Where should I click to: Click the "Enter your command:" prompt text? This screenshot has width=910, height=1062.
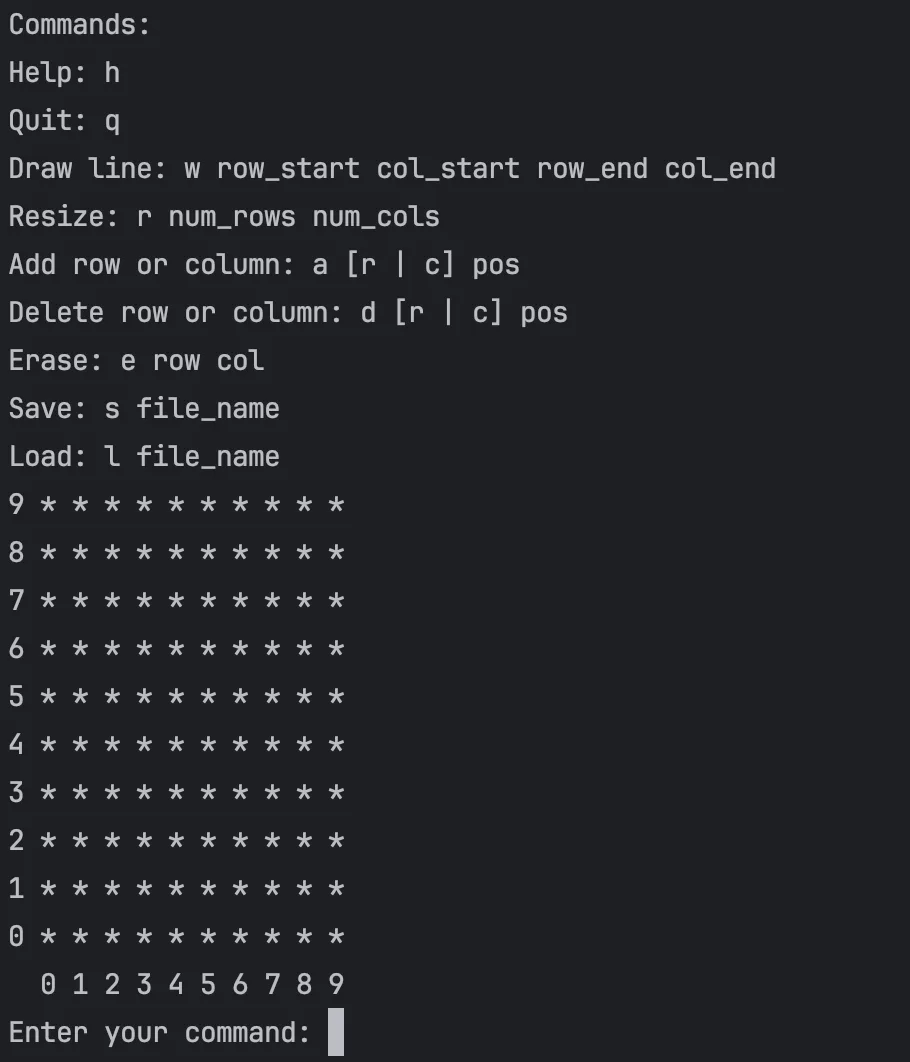click(x=160, y=1032)
